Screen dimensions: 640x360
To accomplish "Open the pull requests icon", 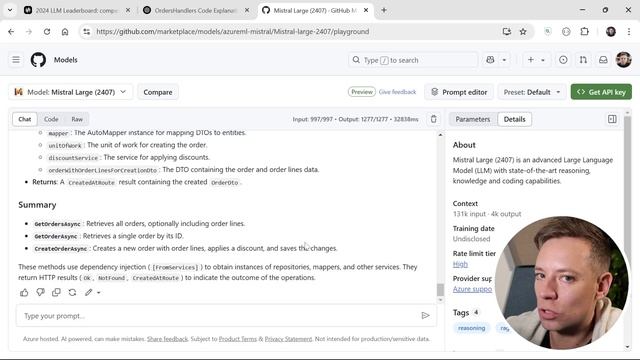I will coord(583,60).
